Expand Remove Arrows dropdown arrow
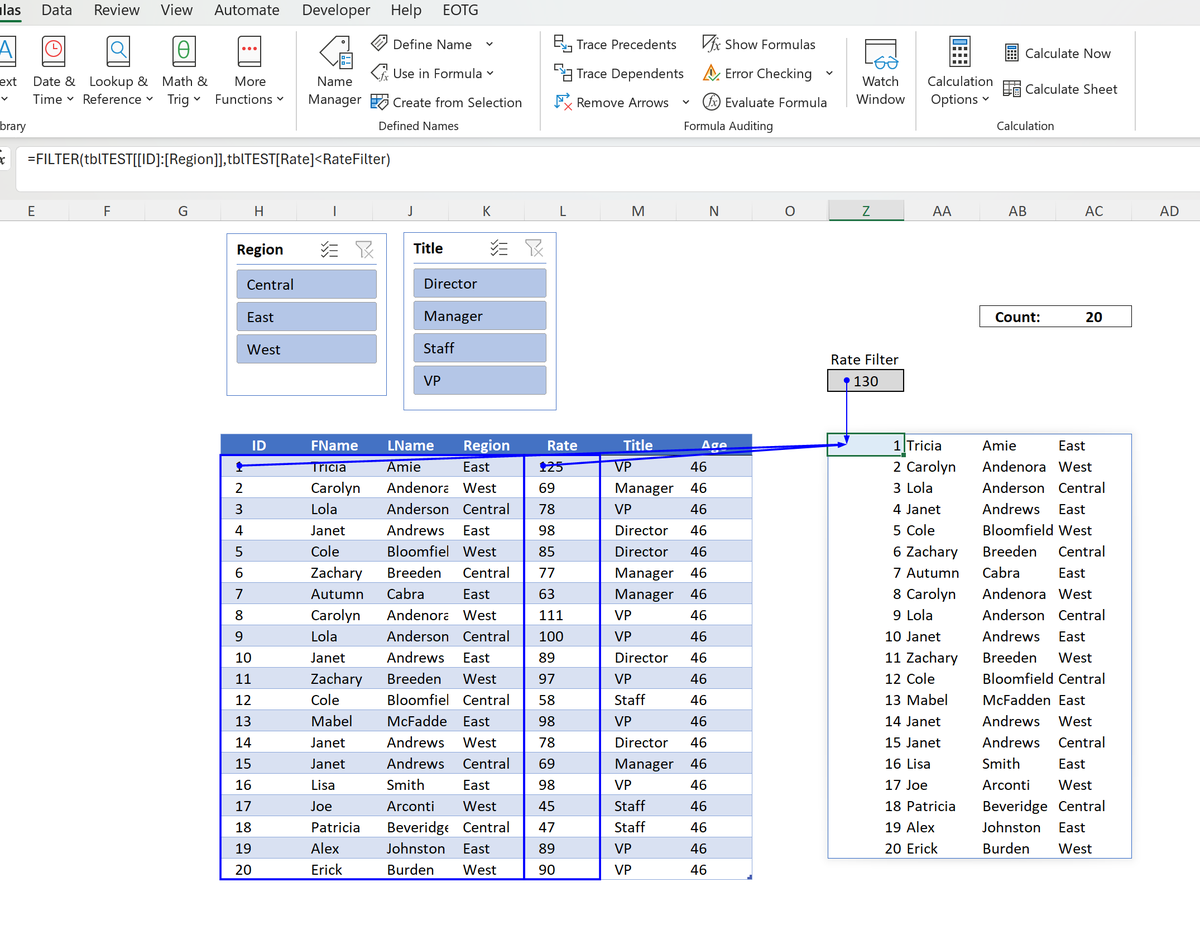1200x949 pixels. coord(685,102)
